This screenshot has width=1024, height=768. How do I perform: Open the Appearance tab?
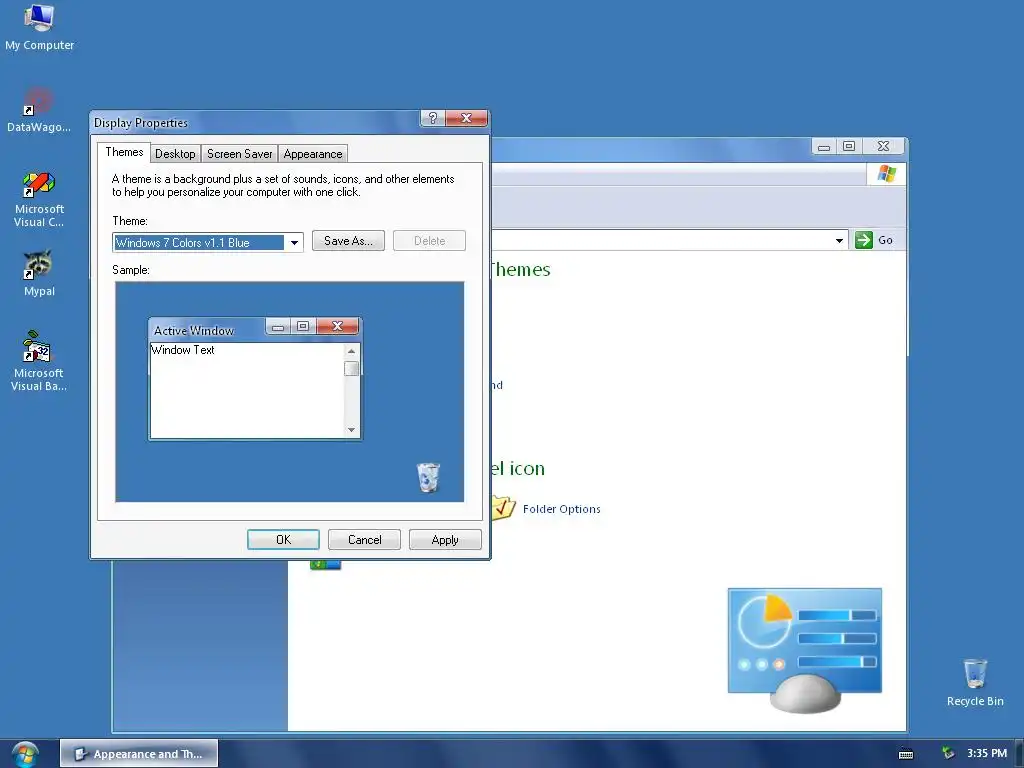(313, 154)
